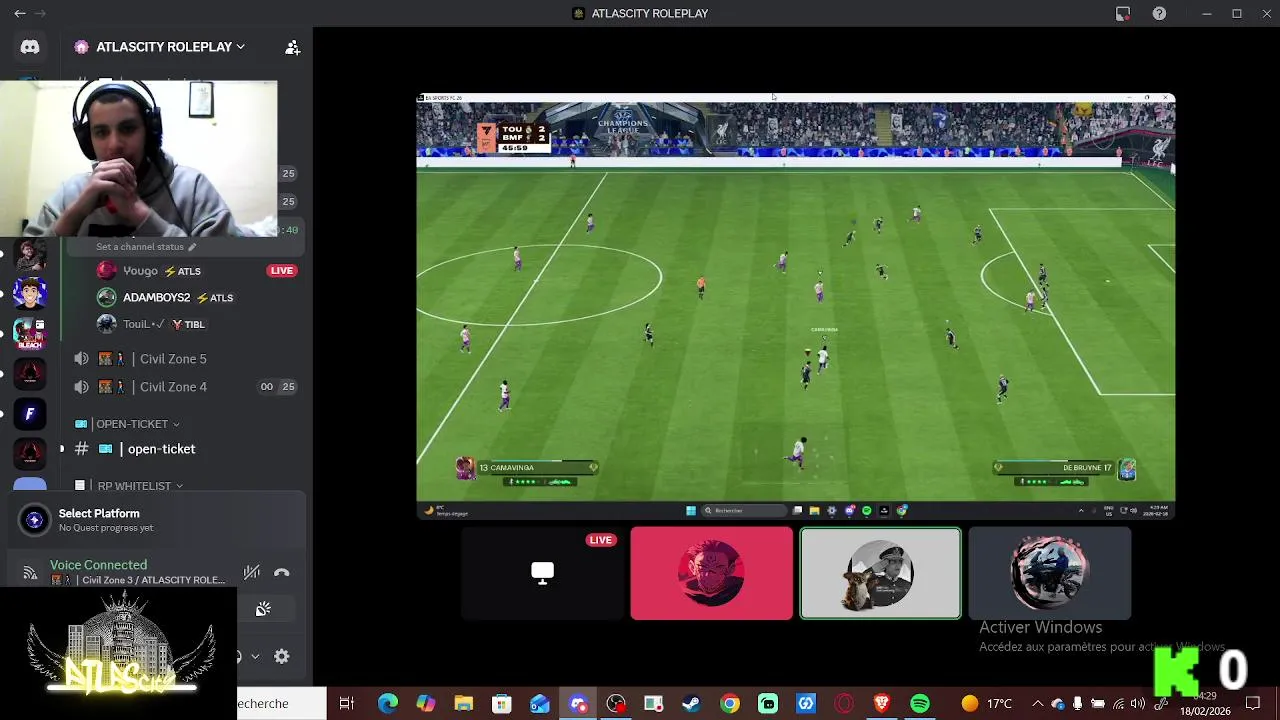Disconnect from voice with the hang-up icon
Viewport: 1280px width, 720px height.
pyautogui.click(x=282, y=573)
